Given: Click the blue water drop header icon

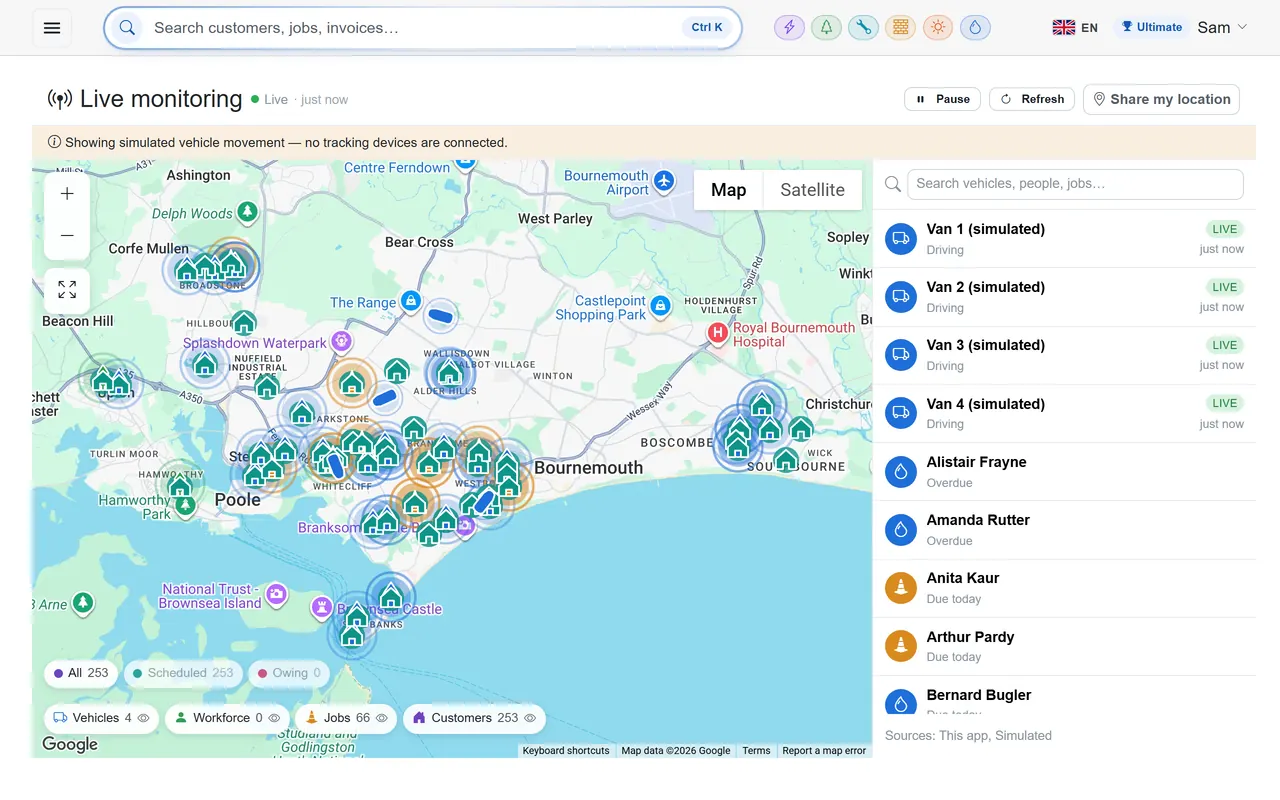Looking at the screenshot, I should 975,28.
